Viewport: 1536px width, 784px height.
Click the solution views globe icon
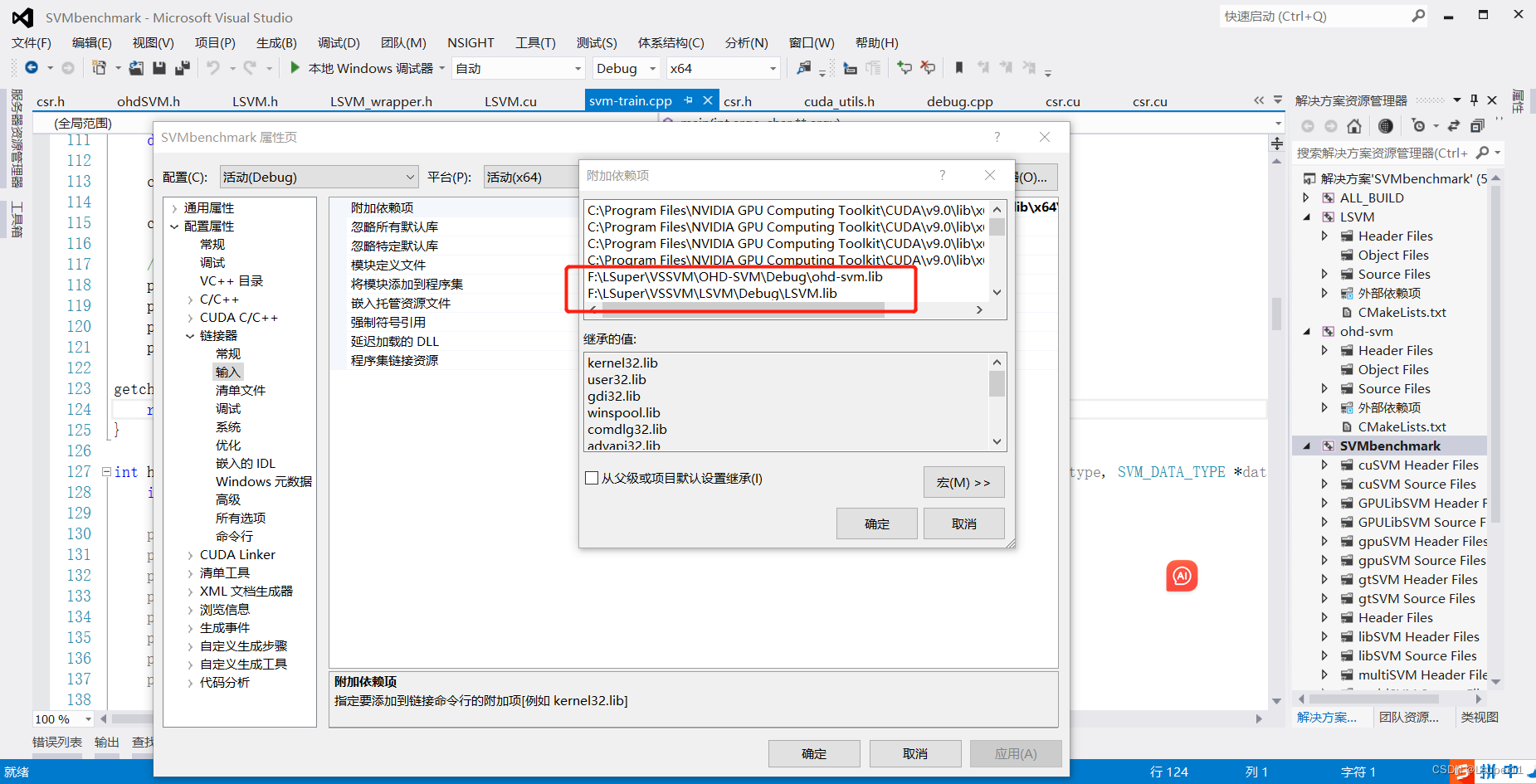point(1385,126)
